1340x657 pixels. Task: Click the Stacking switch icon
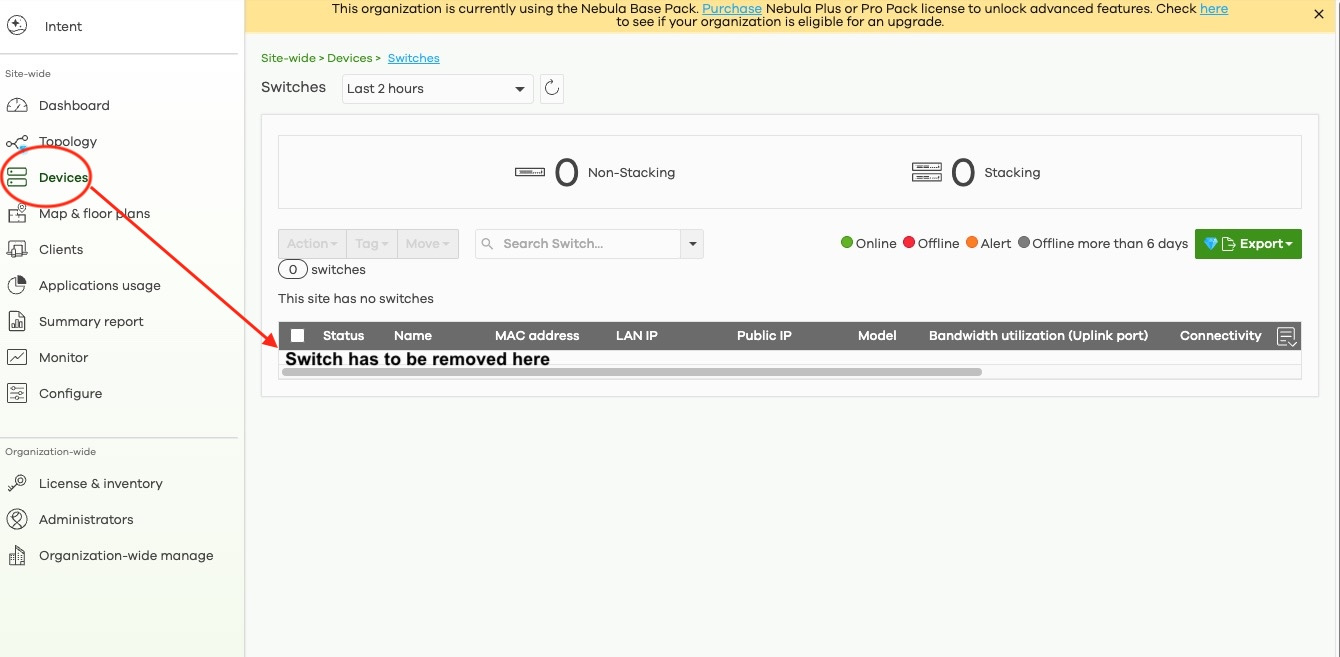pos(927,172)
